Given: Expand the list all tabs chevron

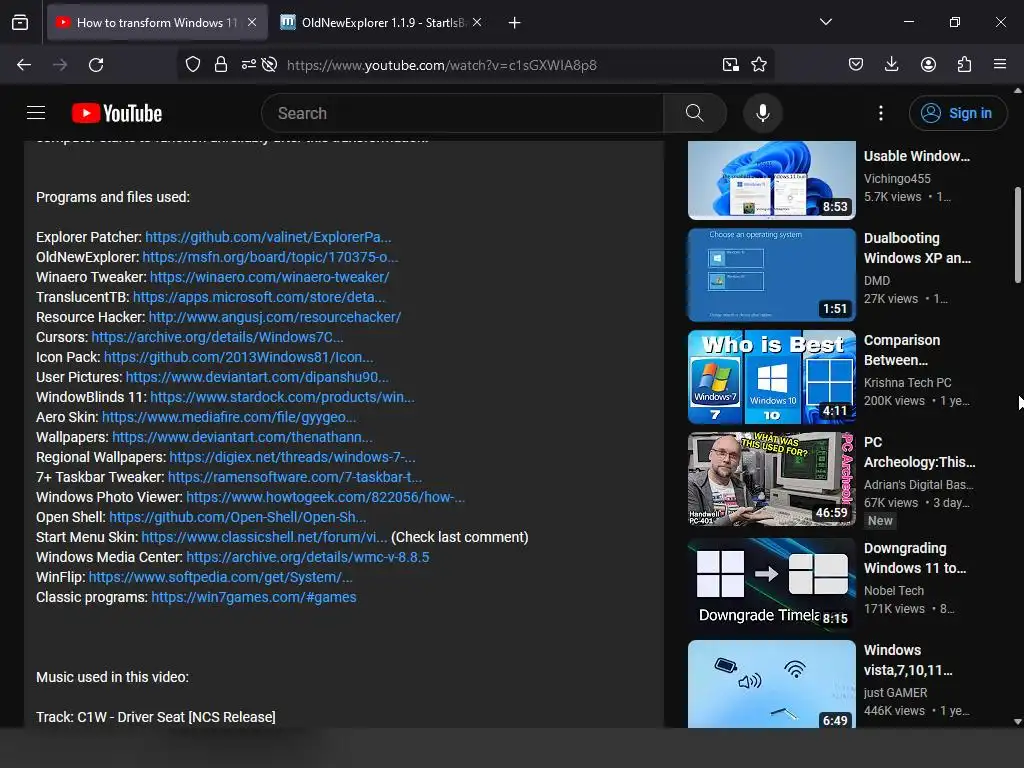Looking at the screenshot, I should tap(825, 22).
